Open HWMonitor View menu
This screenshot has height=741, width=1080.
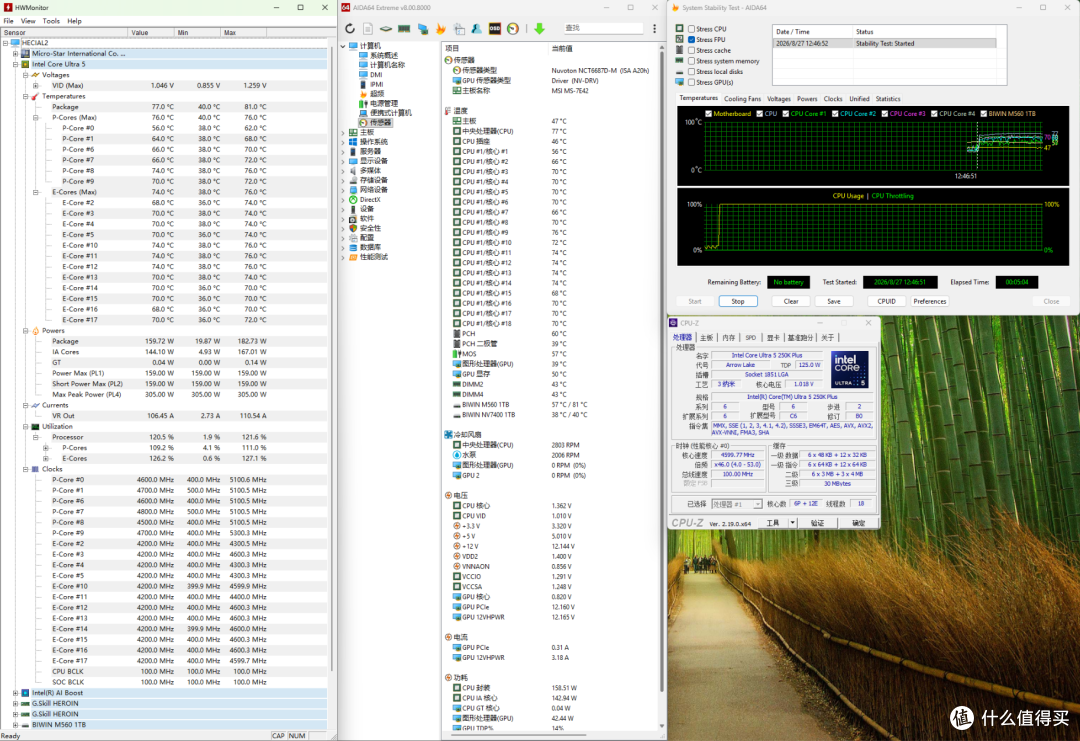[x=28, y=21]
